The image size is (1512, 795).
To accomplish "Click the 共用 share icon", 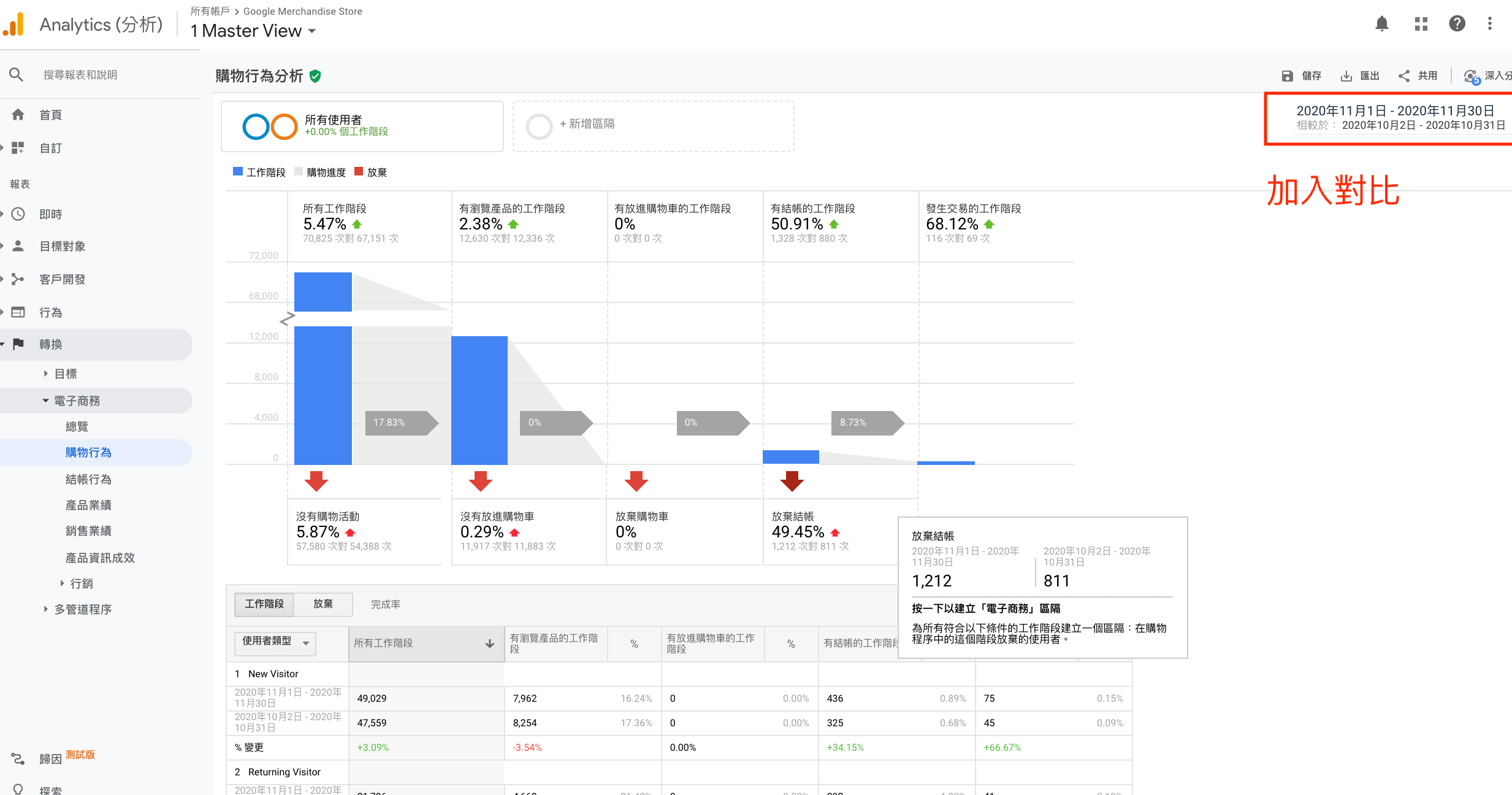I will [x=1403, y=76].
